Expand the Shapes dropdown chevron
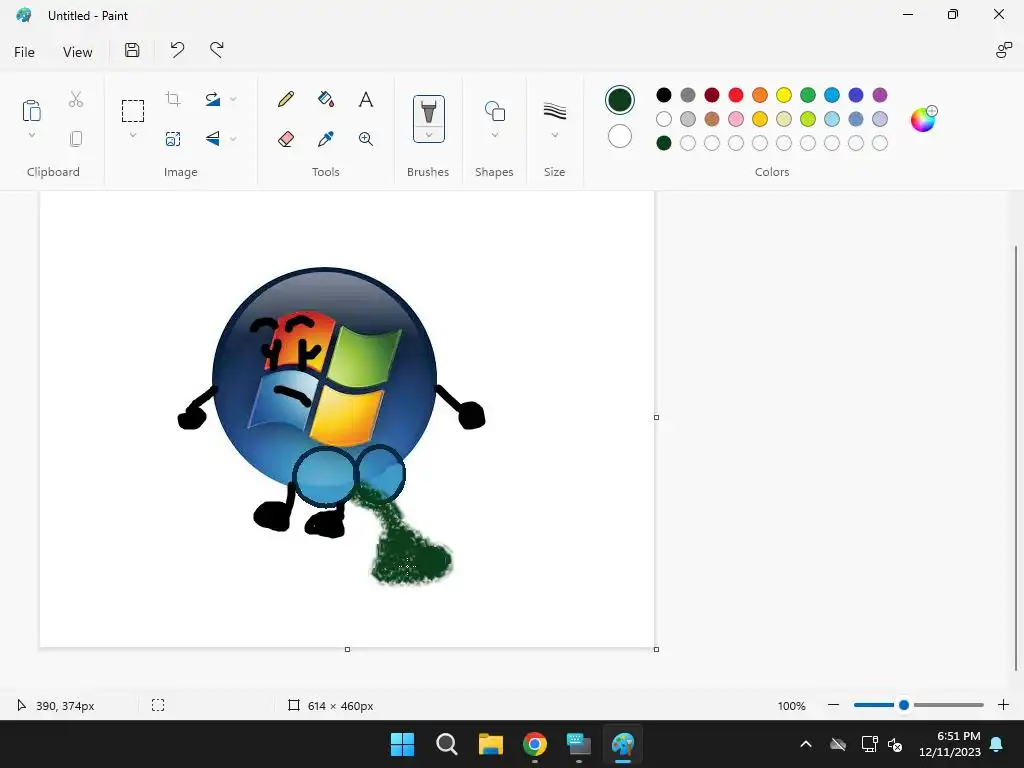The height and width of the screenshot is (768, 1024). (x=494, y=135)
